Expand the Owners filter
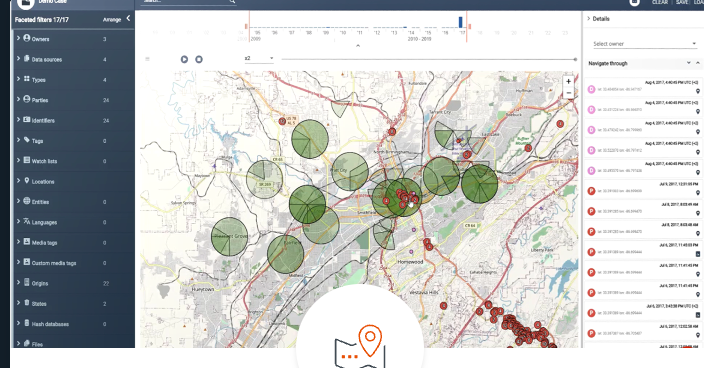The height and width of the screenshot is (368, 704). [18, 38]
